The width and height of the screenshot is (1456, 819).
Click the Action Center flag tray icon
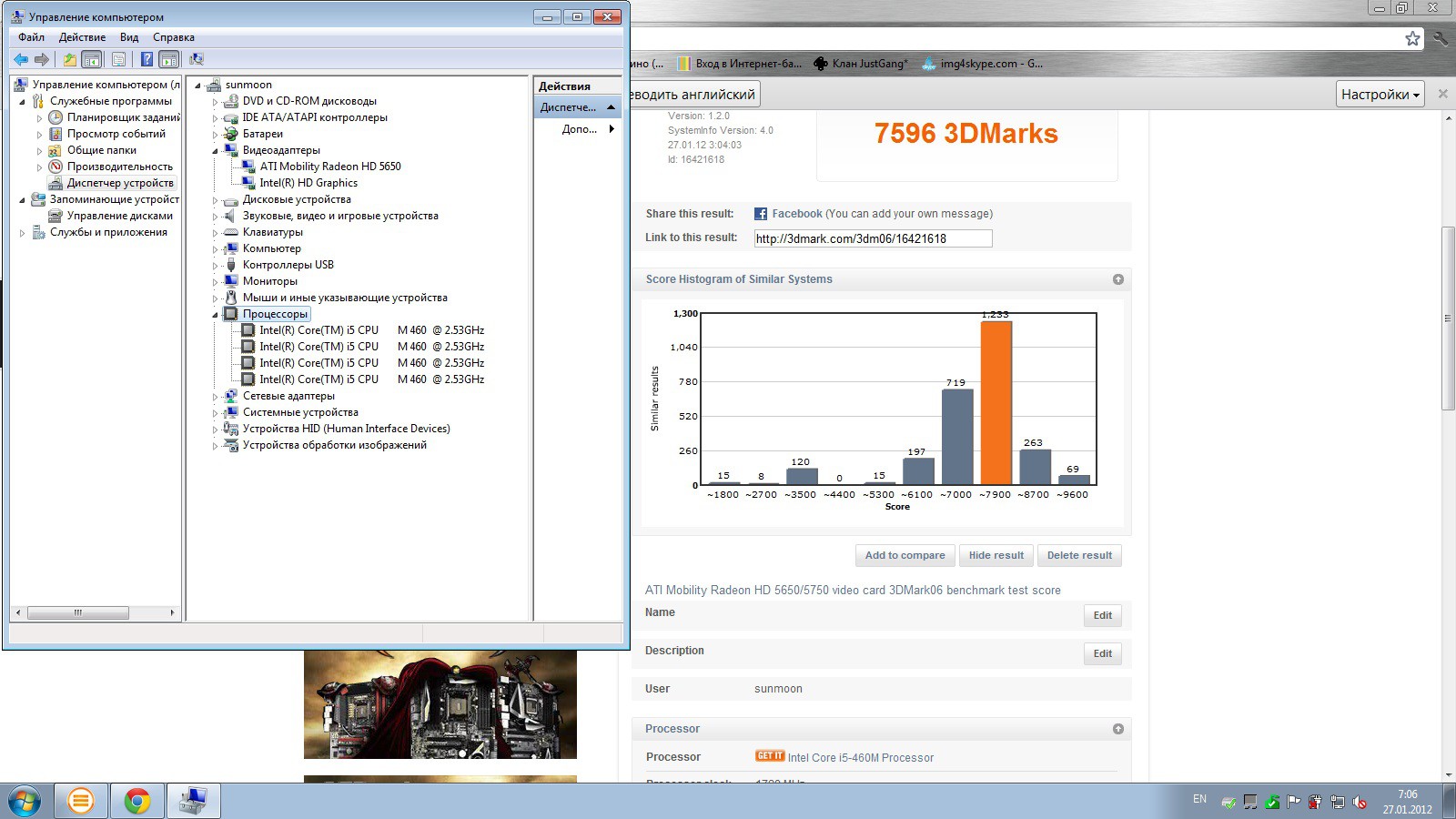(x=1293, y=802)
